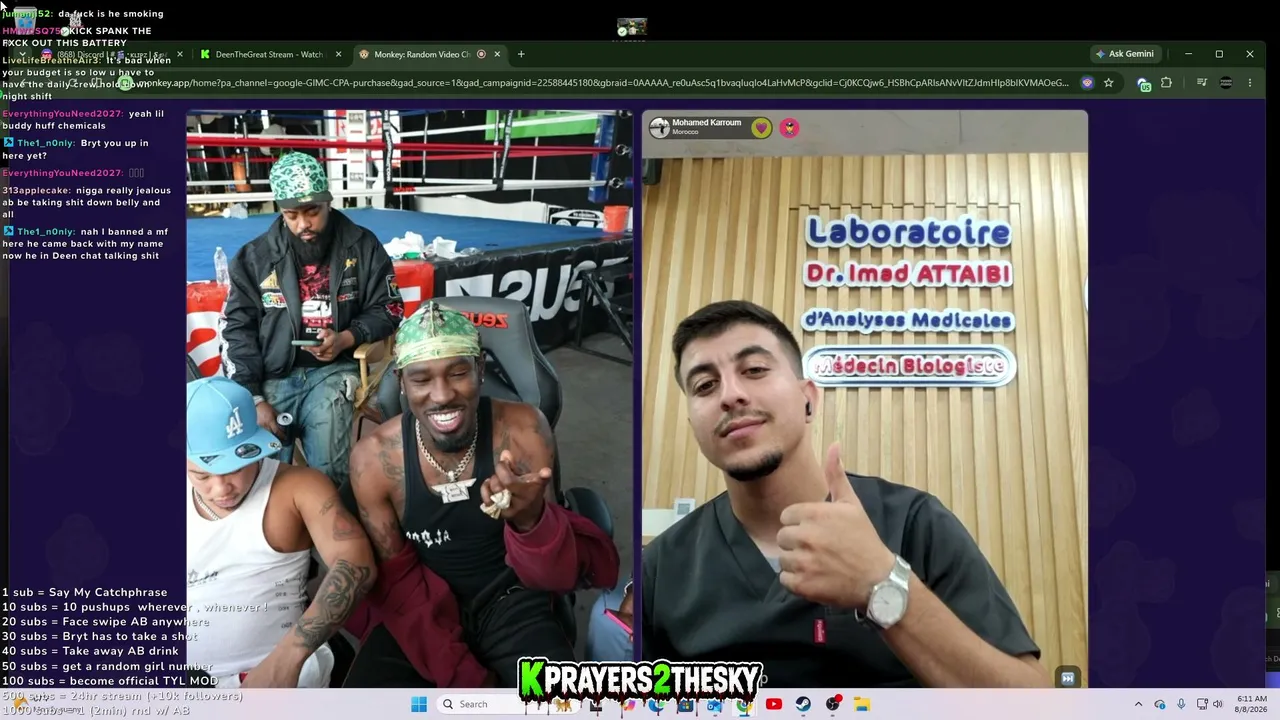1280x720 pixels.
Task: Click the sync icon in the system tray
Action: 1160,704
